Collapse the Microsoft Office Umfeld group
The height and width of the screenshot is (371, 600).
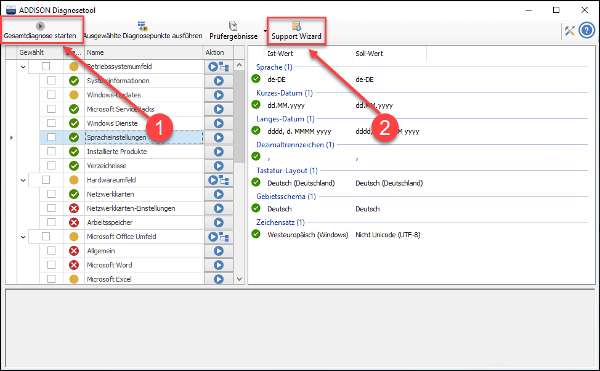23,237
